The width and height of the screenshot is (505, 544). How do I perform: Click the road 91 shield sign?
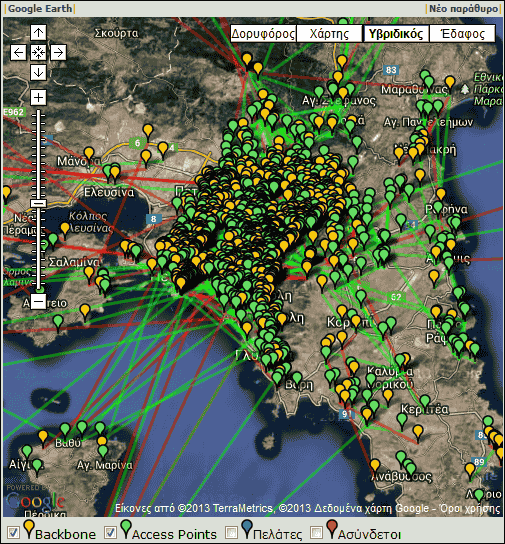346,414
